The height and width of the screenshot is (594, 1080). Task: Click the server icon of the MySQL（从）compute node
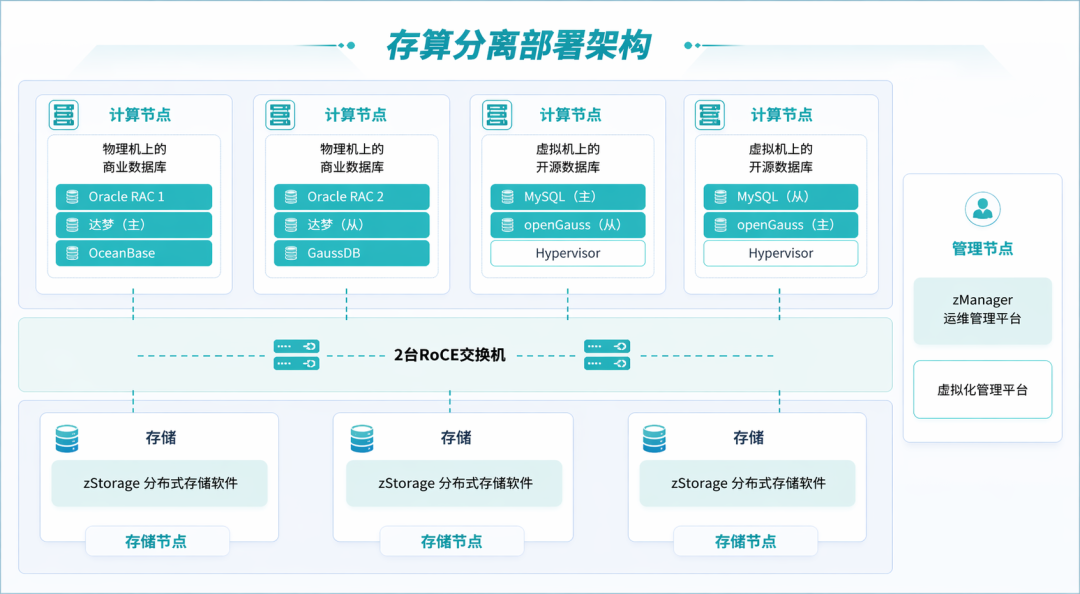tap(709, 114)
